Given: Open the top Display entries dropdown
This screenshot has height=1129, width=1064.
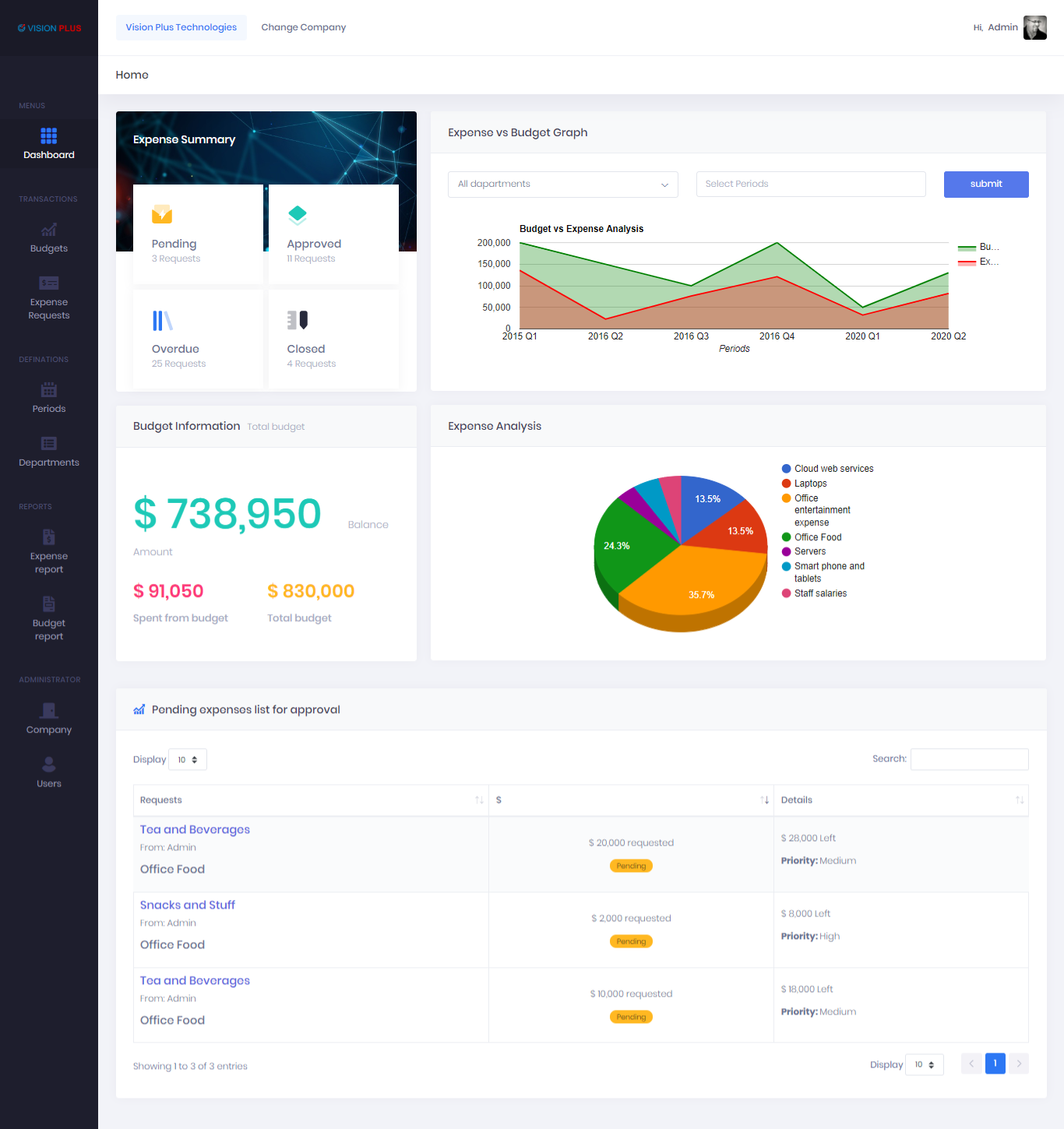Looking at the screenshot, I should click(188, 760).
